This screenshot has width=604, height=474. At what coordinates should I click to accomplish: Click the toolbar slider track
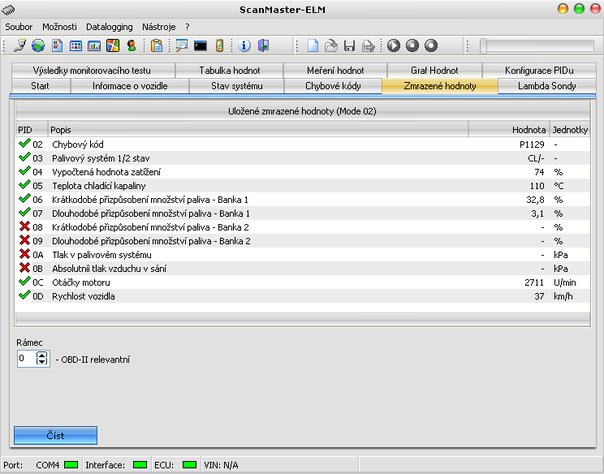coord(540,45)
